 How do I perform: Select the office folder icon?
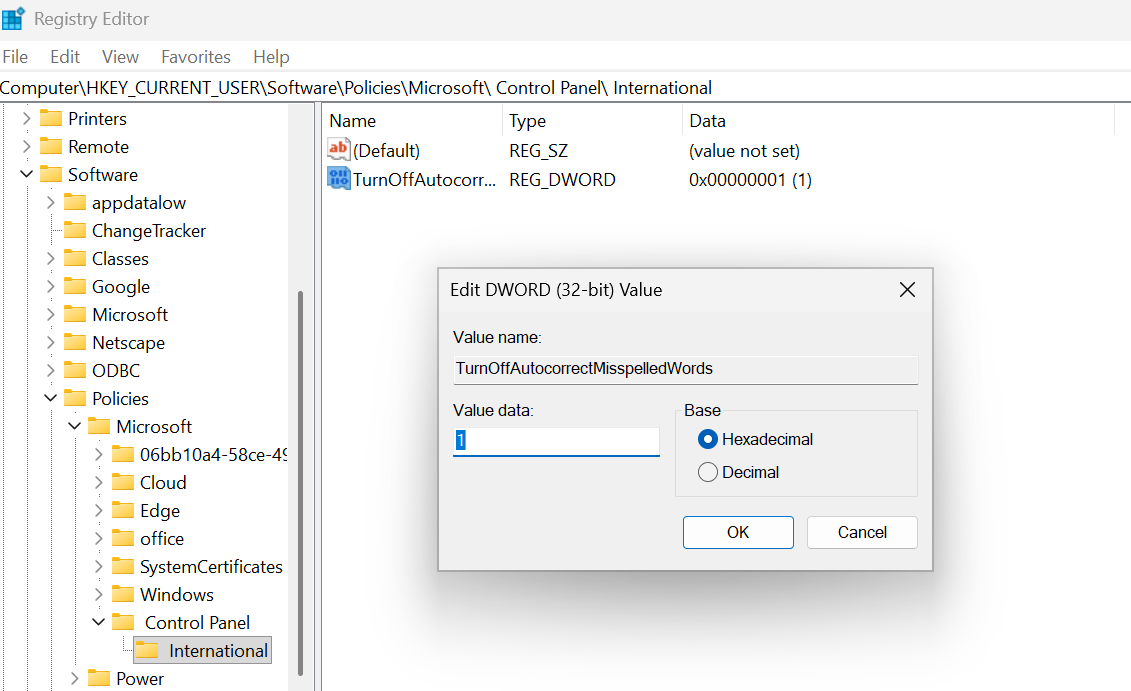click(x=123, y=538)
